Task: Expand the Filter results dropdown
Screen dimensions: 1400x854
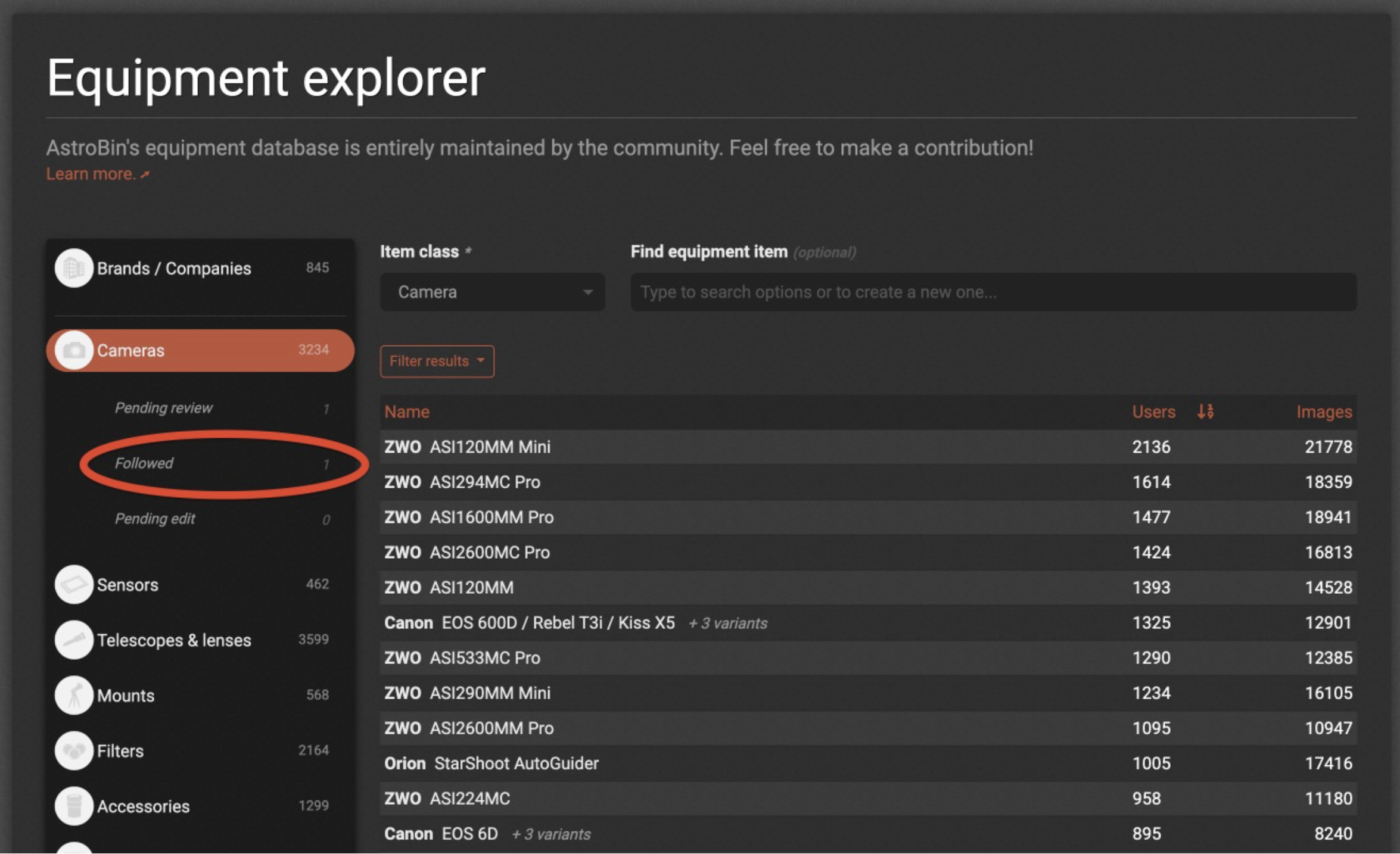Action: tap(437, 361)
